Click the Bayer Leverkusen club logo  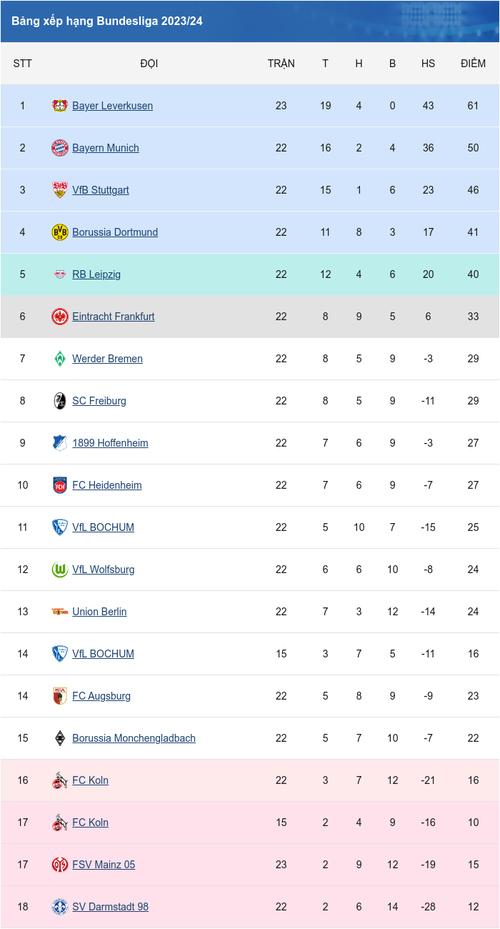click(x=60, y=106)
